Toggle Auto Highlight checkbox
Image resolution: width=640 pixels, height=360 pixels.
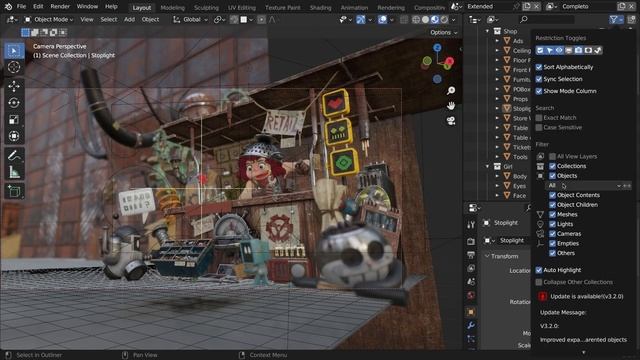click(539, 270)
